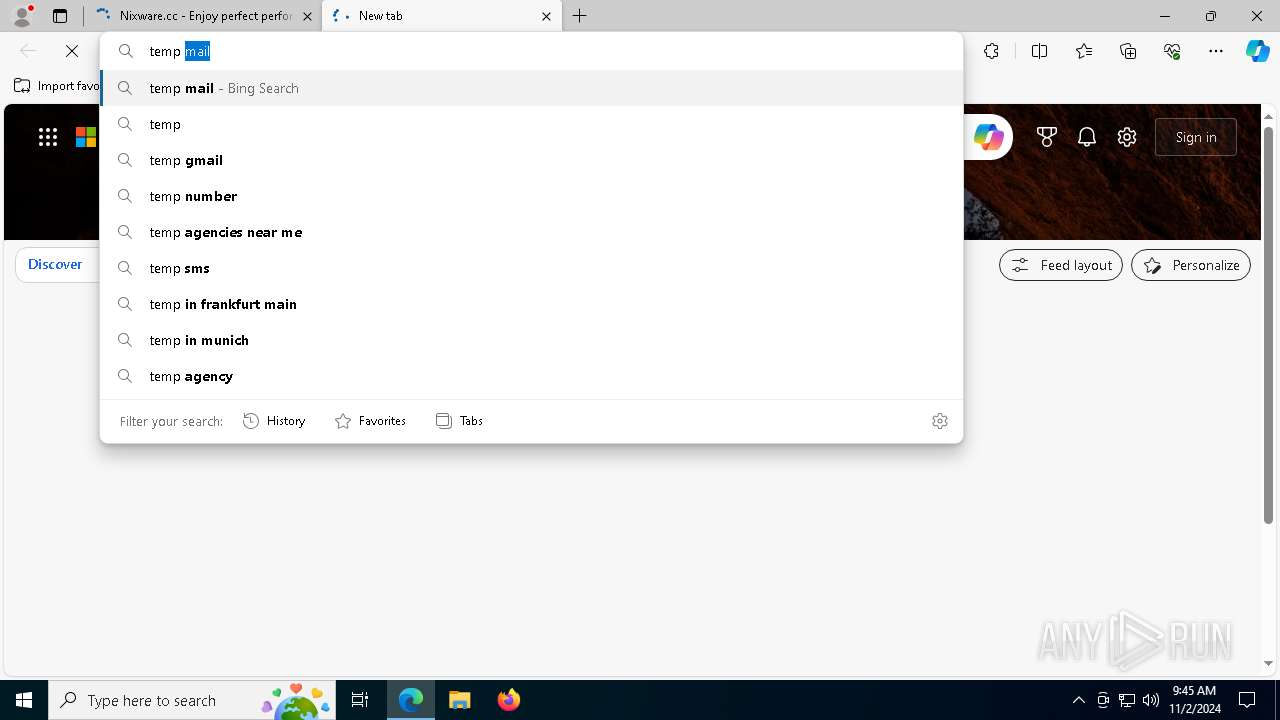Open the Collections toolbar icon

(1128, 51)
